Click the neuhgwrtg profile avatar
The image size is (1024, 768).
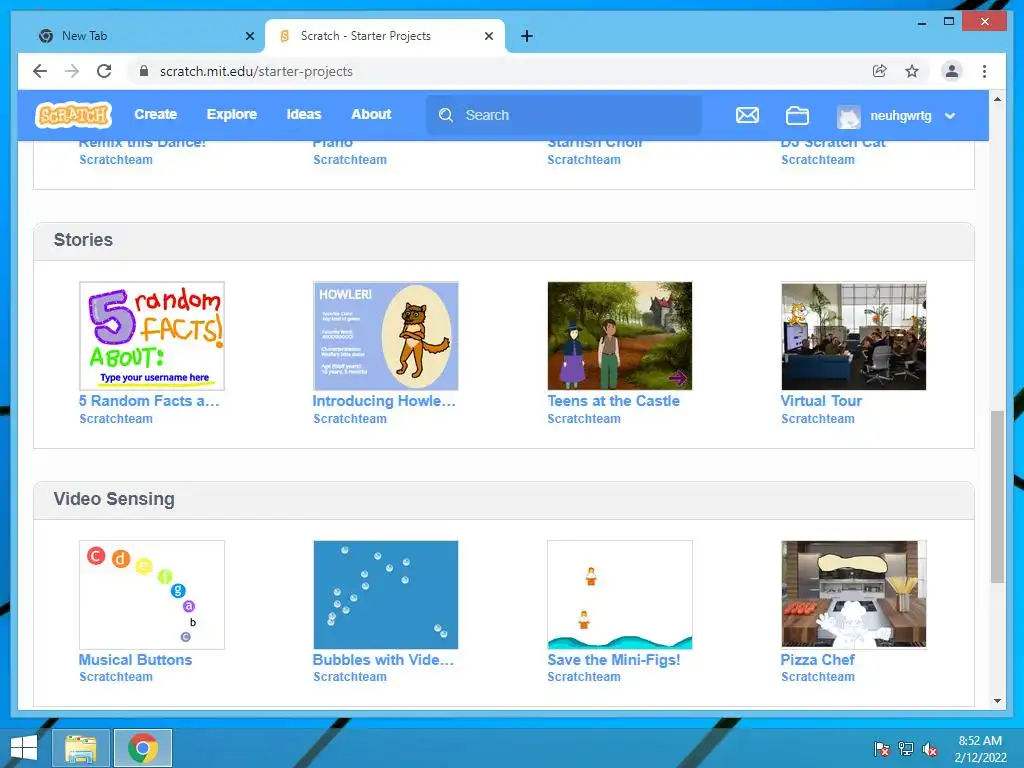848,116
